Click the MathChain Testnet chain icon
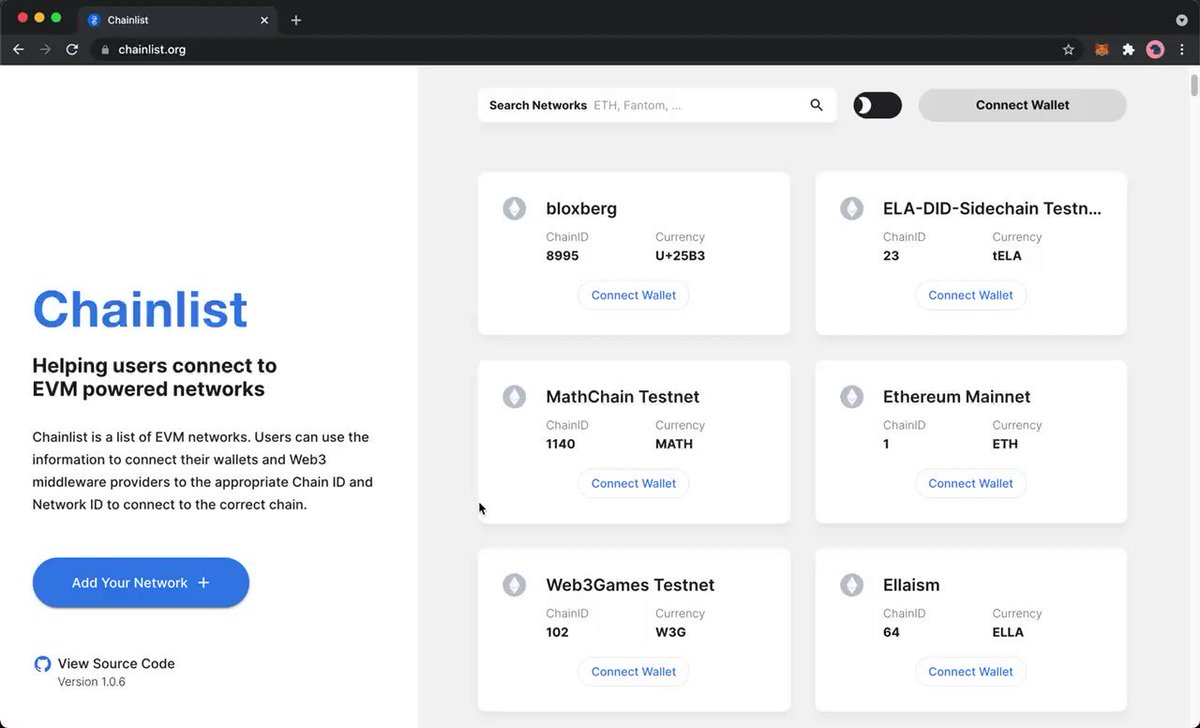The height and width of the screenshot is (728, 1200). [x=514, y=397]
